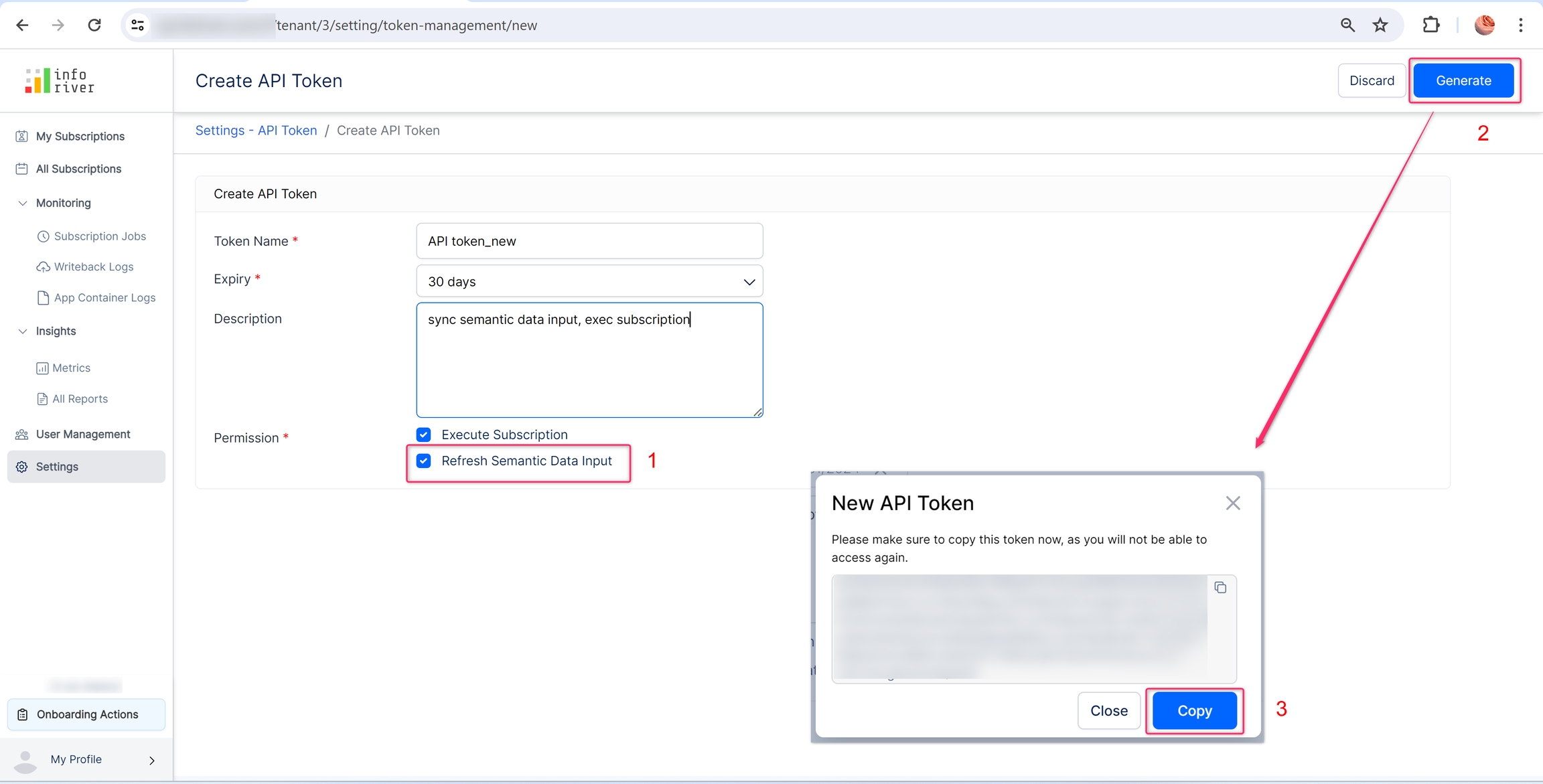Viewport: 1543px width, 784px height.
Task: Uncheck Execute Subscription permission
Action: [424, 435]
